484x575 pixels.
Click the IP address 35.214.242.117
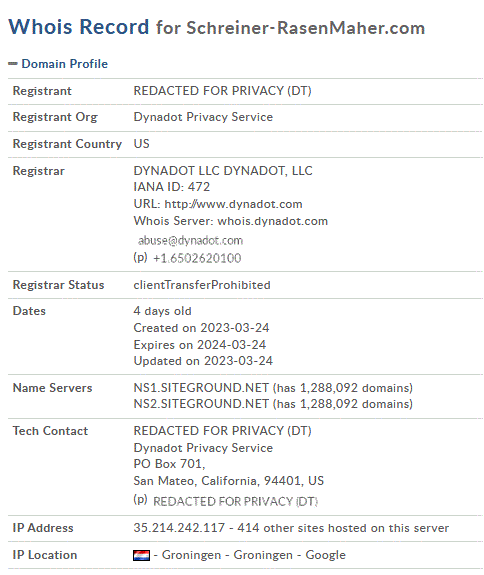179,528
